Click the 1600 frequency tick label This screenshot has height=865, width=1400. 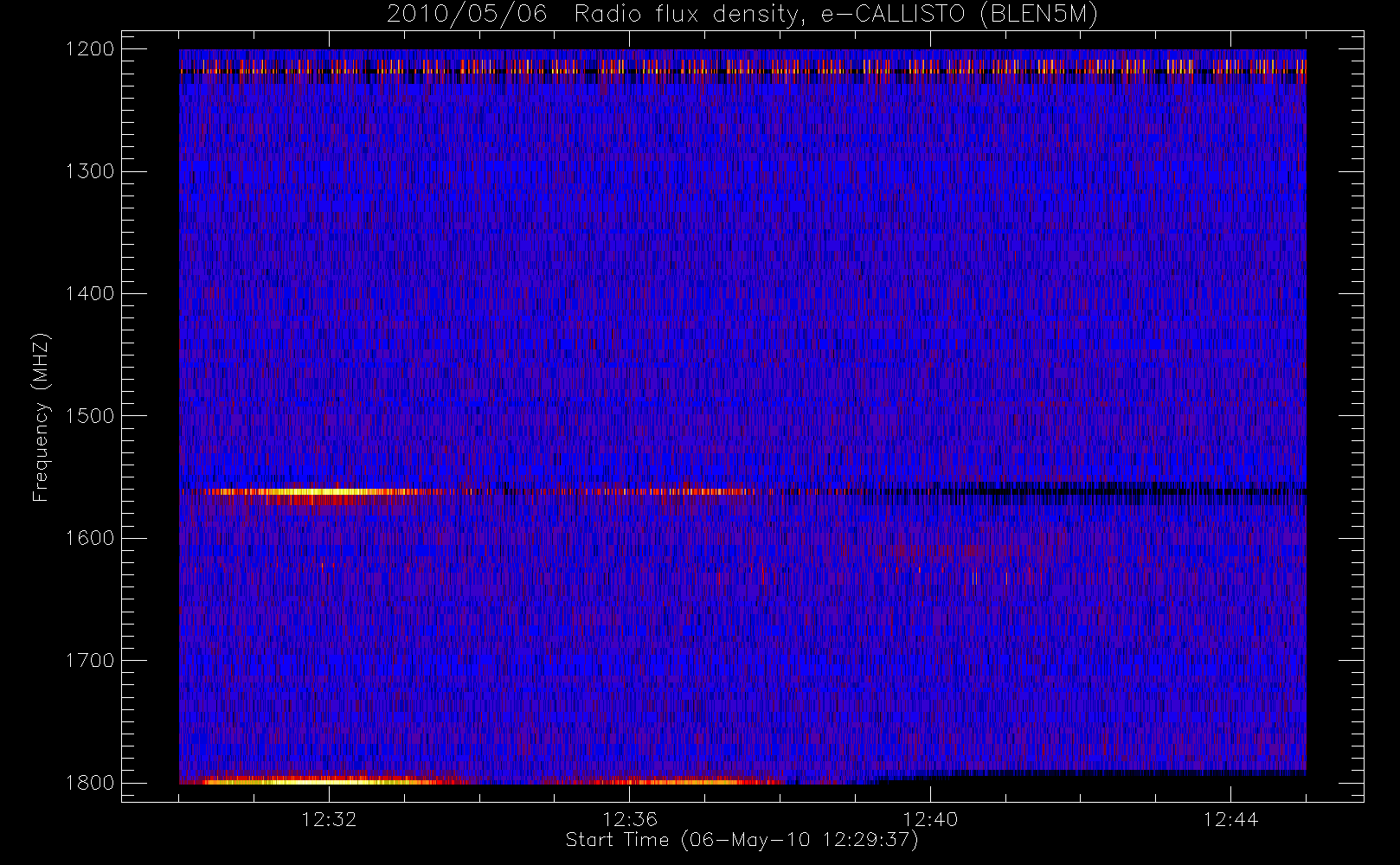tap(90, 538)
